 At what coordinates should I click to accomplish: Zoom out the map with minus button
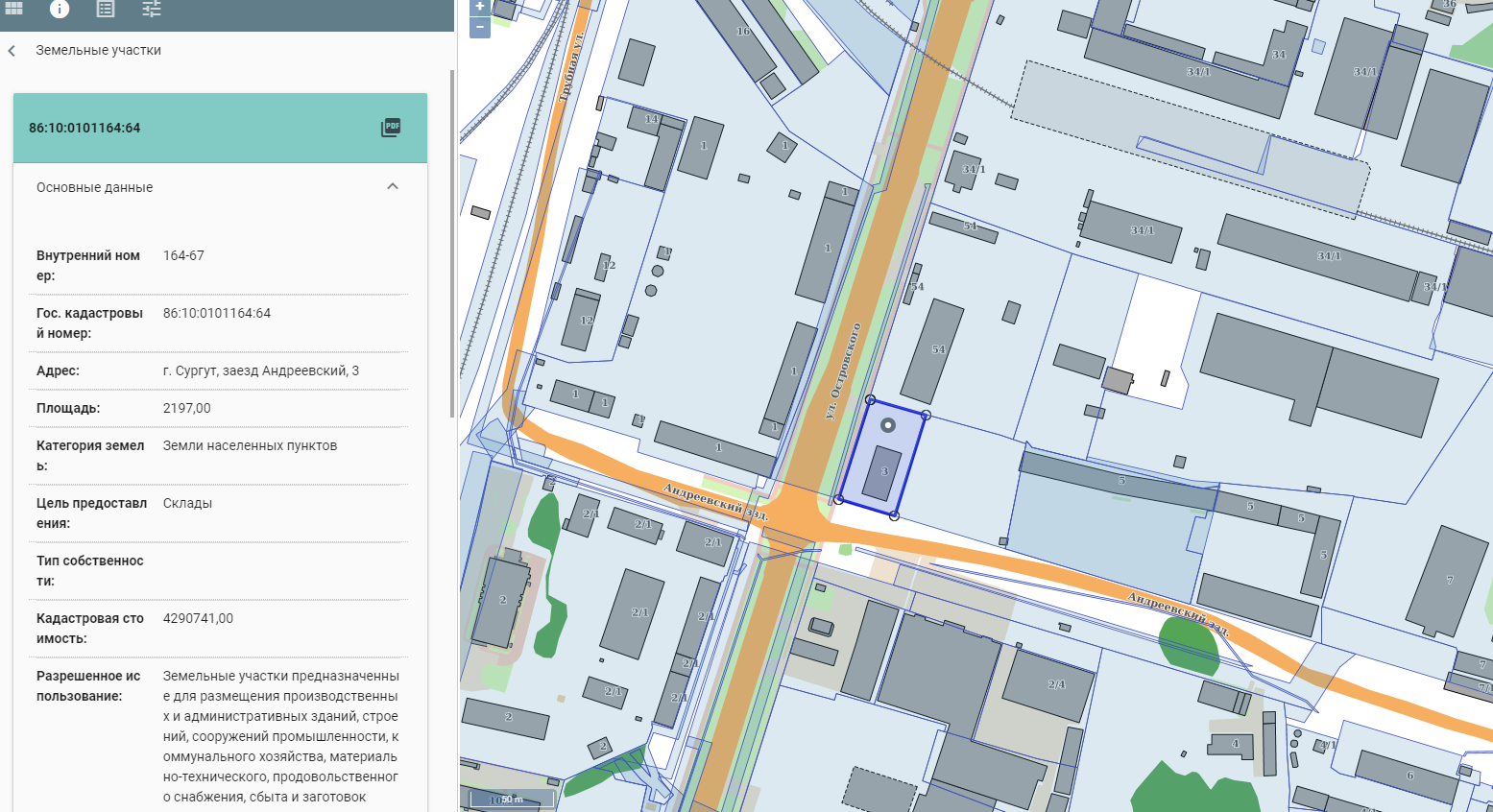tap(480, 28)
